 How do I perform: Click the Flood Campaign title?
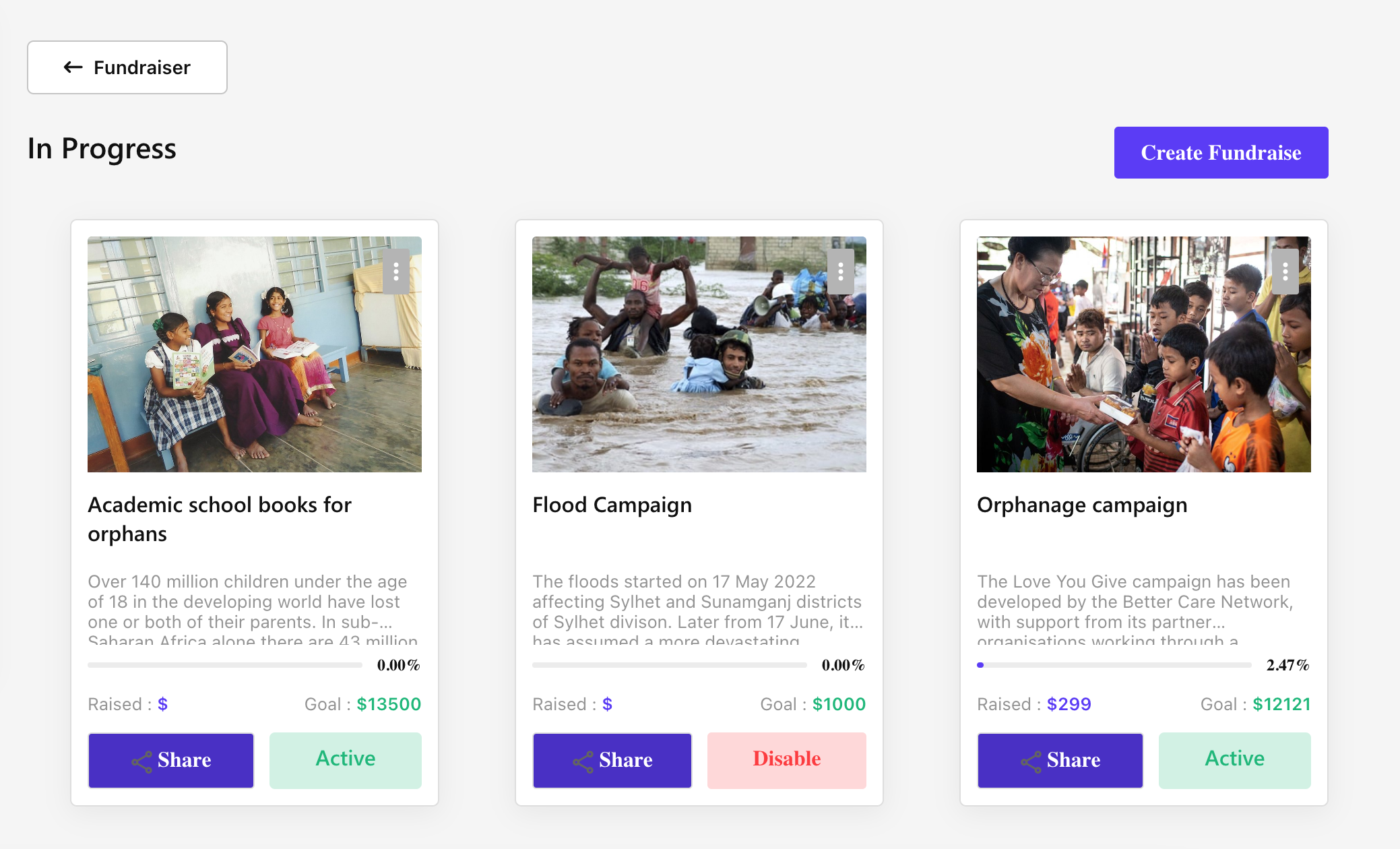612,505
